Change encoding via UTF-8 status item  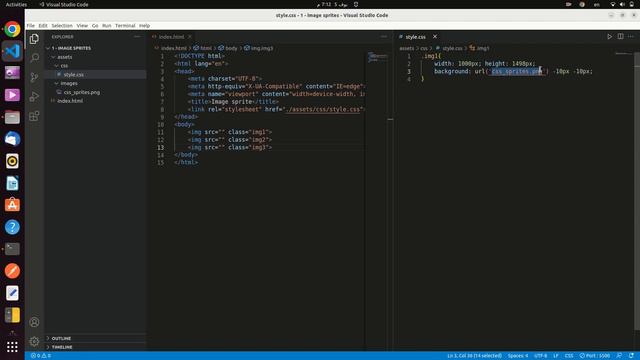(541, 356)
